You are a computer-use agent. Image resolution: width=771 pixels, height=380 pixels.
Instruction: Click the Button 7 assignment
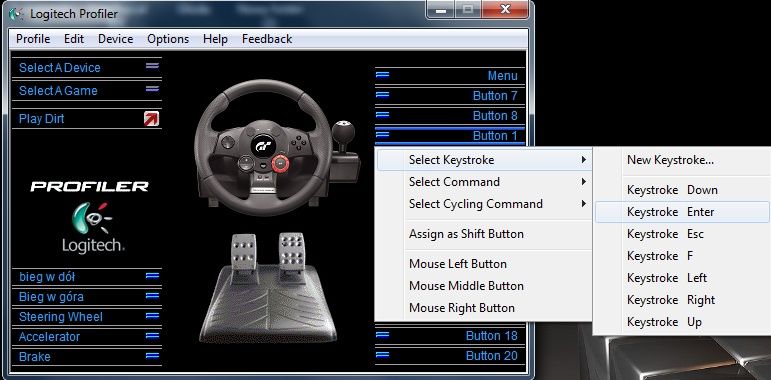point(450,96)
